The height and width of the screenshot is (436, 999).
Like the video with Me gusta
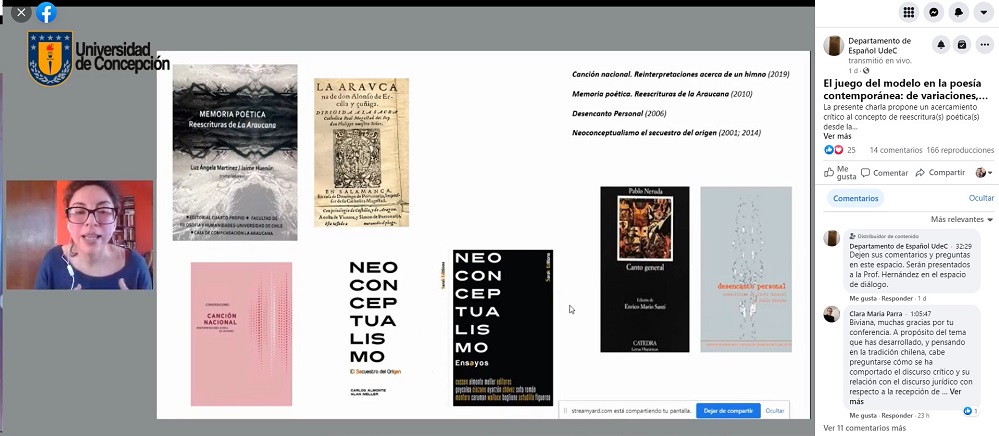pyautogui.click(x=840, y=173)
